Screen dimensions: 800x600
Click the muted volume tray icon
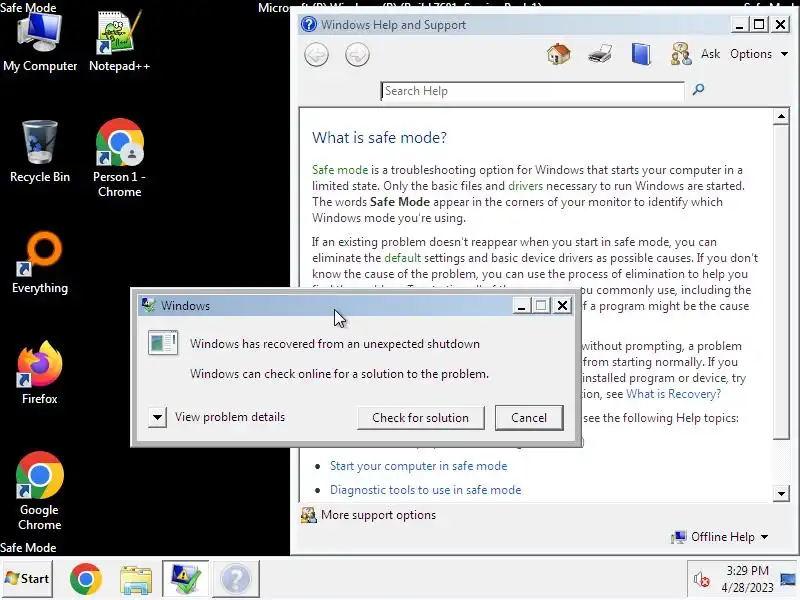pyautogui.click(x=701, y=580)
